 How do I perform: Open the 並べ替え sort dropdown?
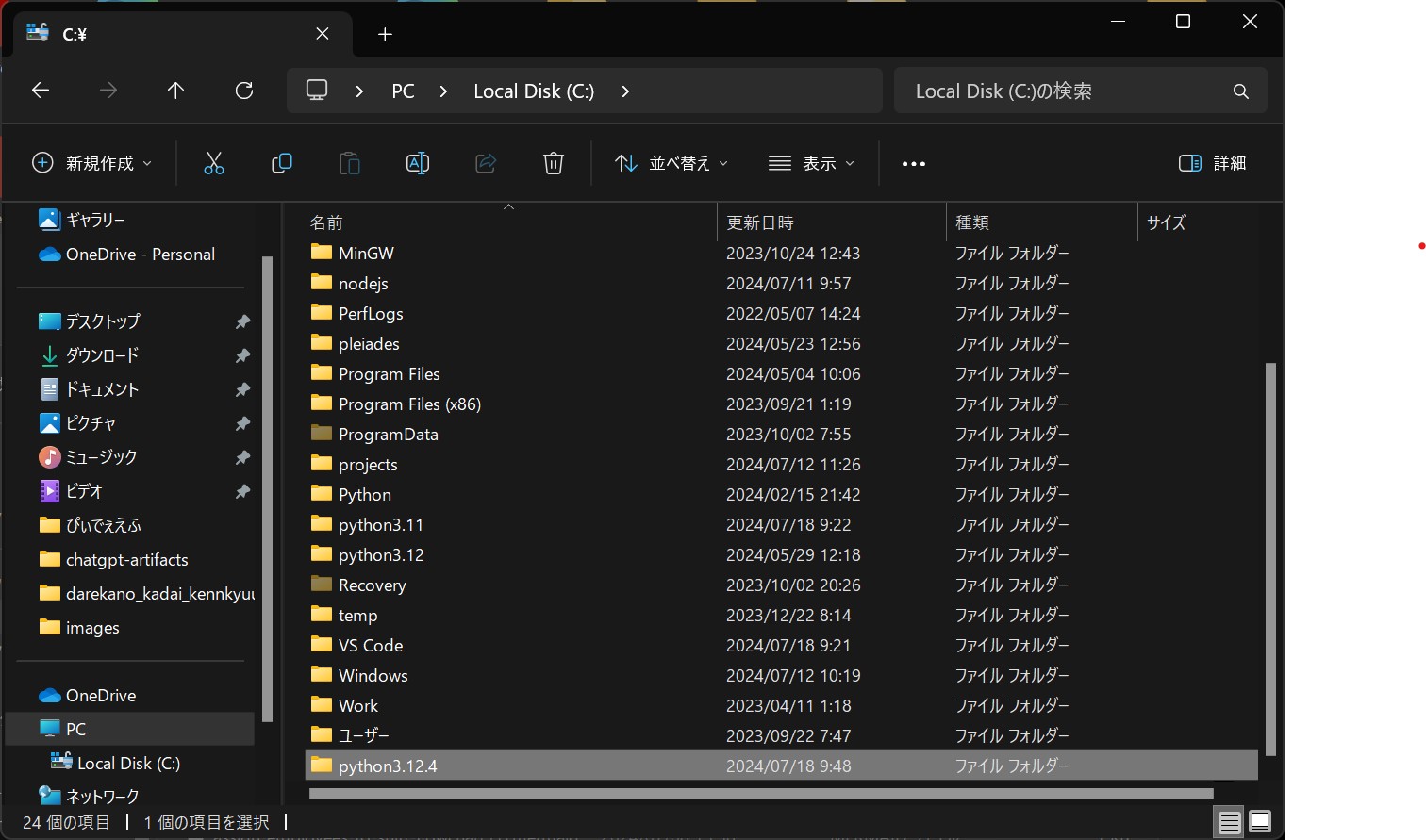pyautogui.click(x=672, y=163)
